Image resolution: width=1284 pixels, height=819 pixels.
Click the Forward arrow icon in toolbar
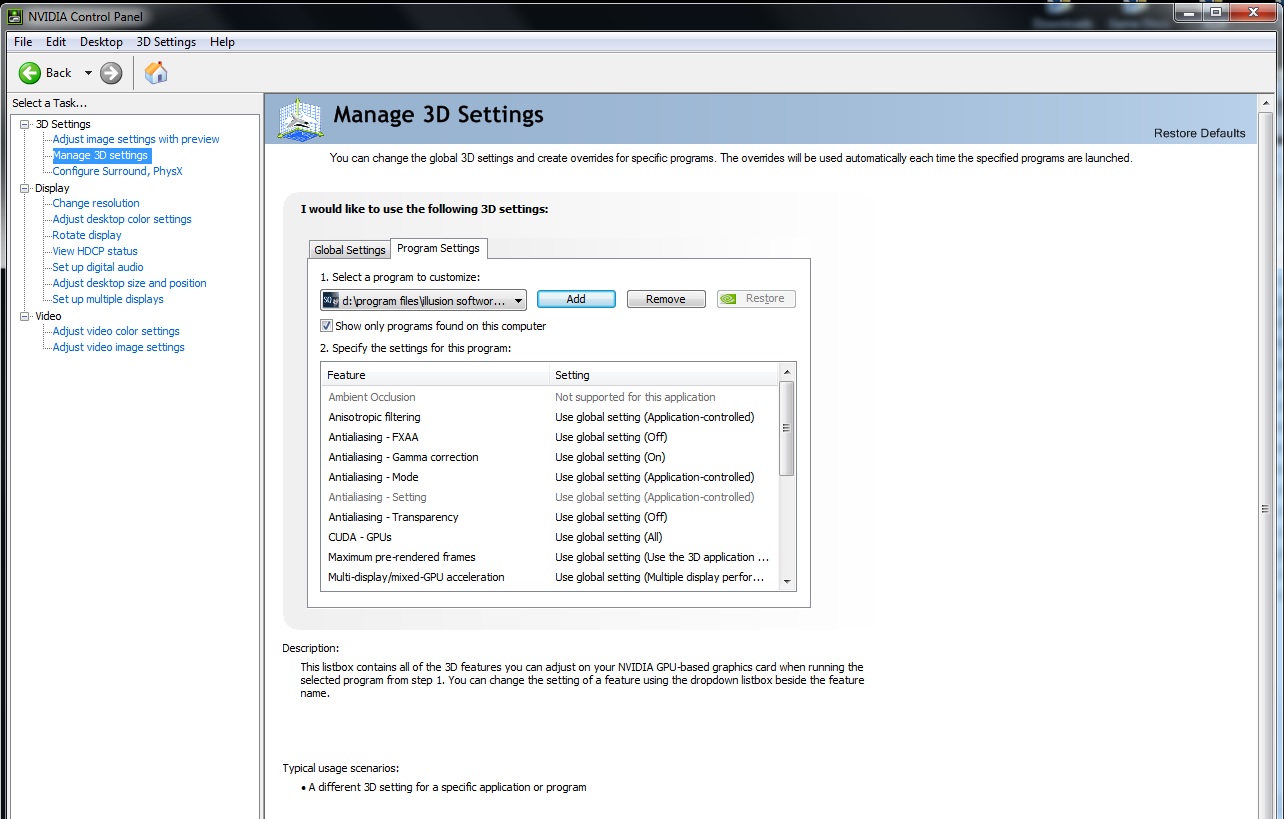[111, 73]
